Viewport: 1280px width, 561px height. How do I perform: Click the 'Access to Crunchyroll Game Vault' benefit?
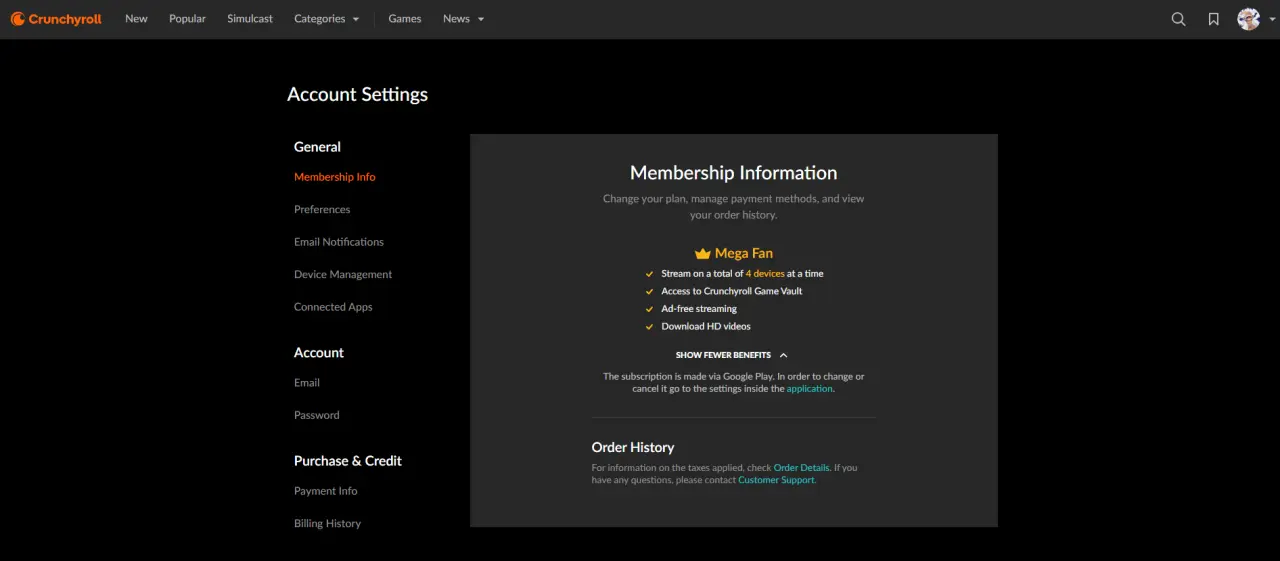pyautogui.click(x=732, y=292)
